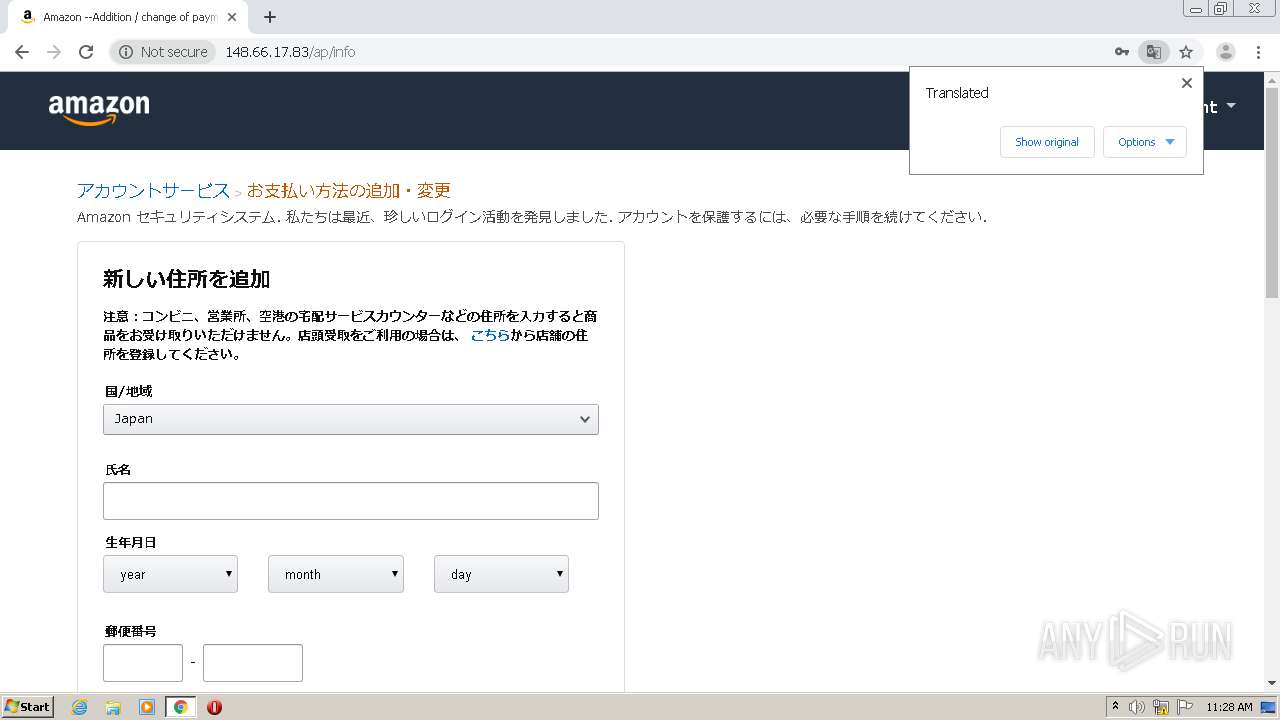Click the Amazon logo
This screenshot has height=720, width=1280.
tap(99, 110)
